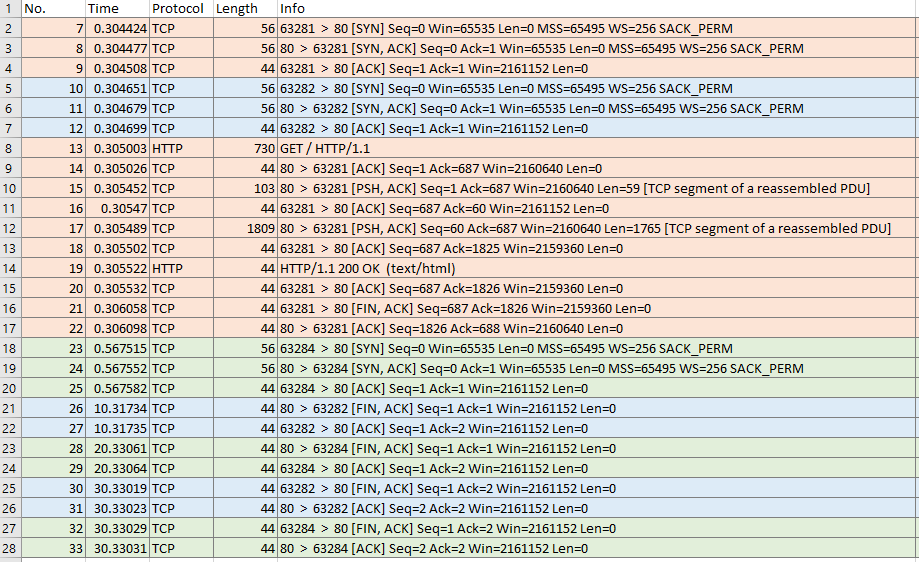The image size is (919, 562).
Task: Click the 'Seq=687 Ack=60' info cell
Action: [x=598, y=209]
